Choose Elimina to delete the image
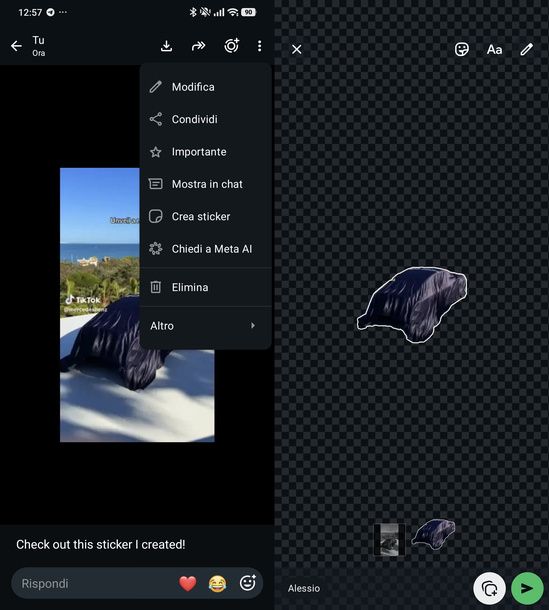 [205, 287]
